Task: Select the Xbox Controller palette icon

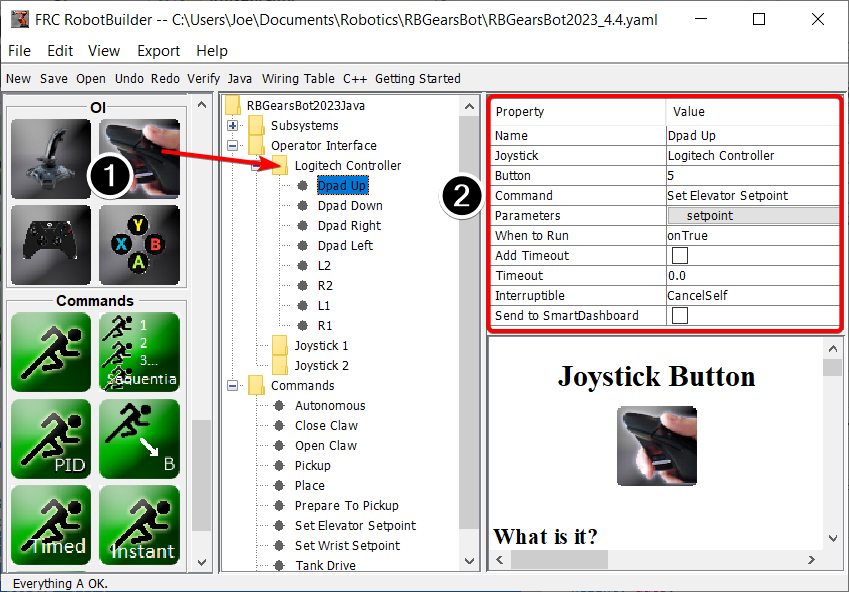Action: click(51, 245)
